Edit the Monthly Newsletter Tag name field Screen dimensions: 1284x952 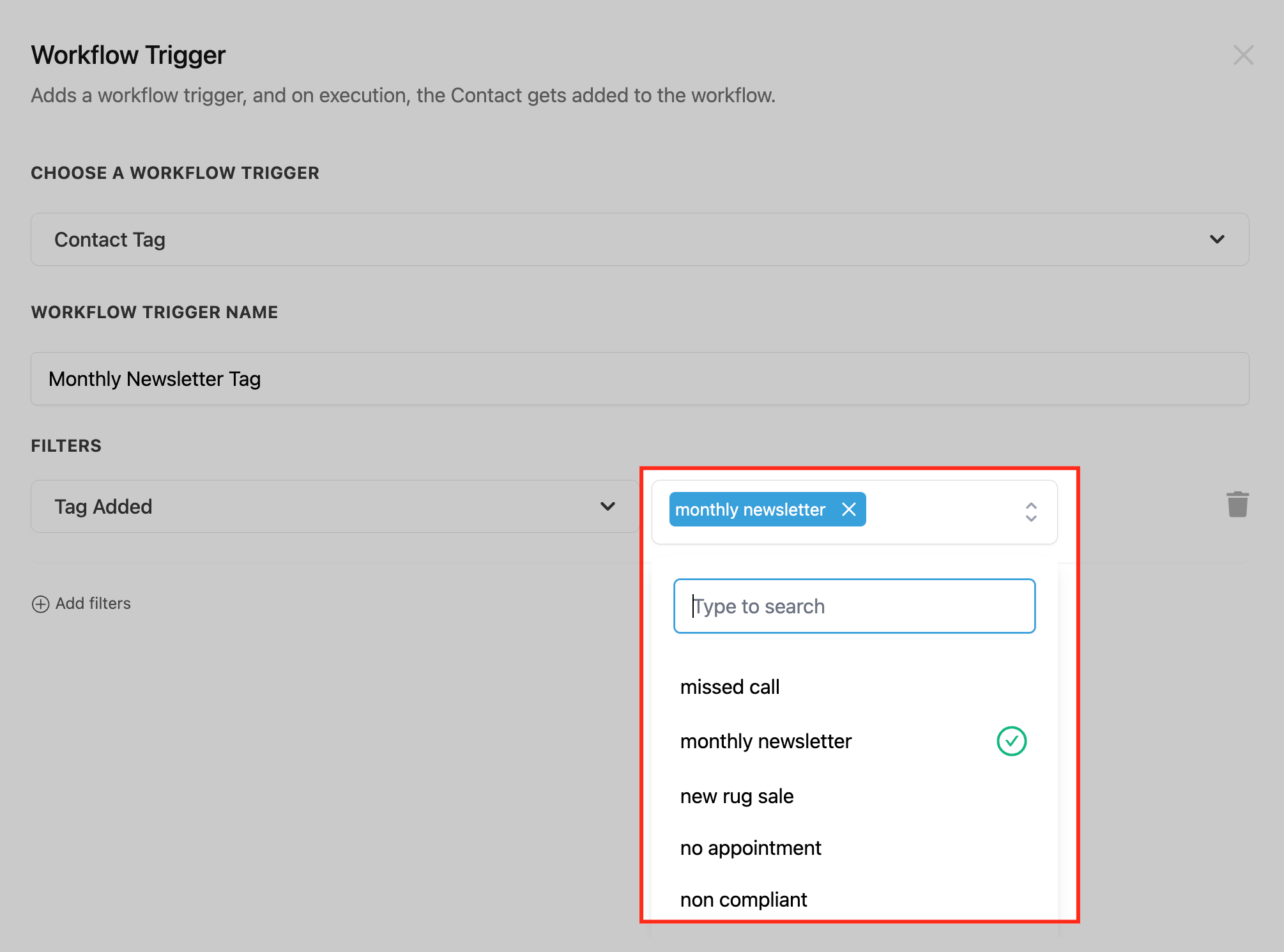(639, 379)
